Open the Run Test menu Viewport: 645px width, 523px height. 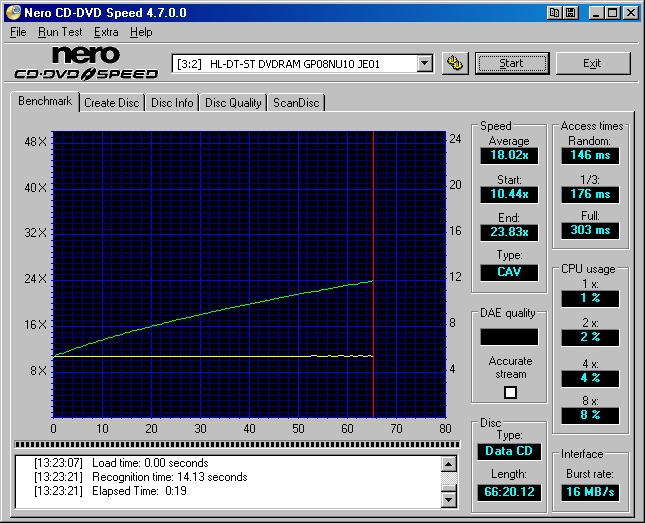click(x=60, y=32)
